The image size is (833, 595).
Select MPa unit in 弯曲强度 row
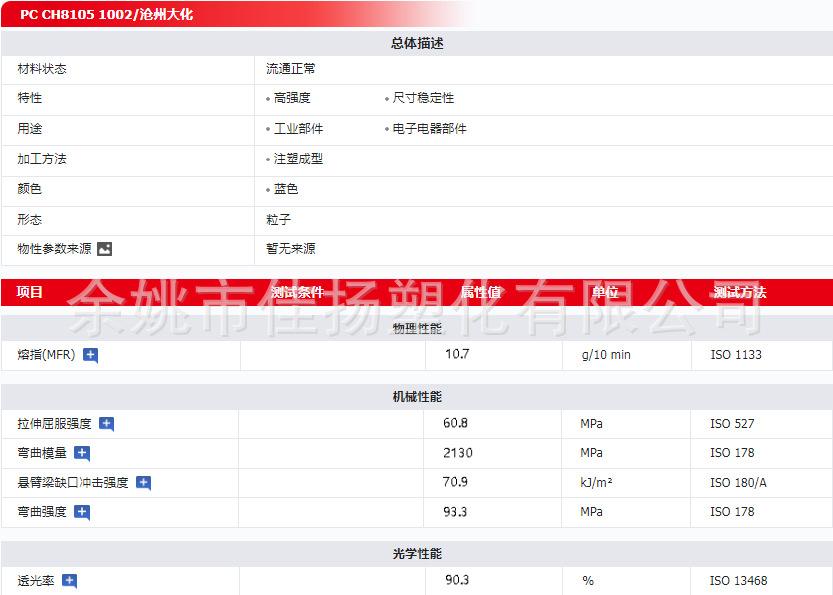(x=591, y=512)
